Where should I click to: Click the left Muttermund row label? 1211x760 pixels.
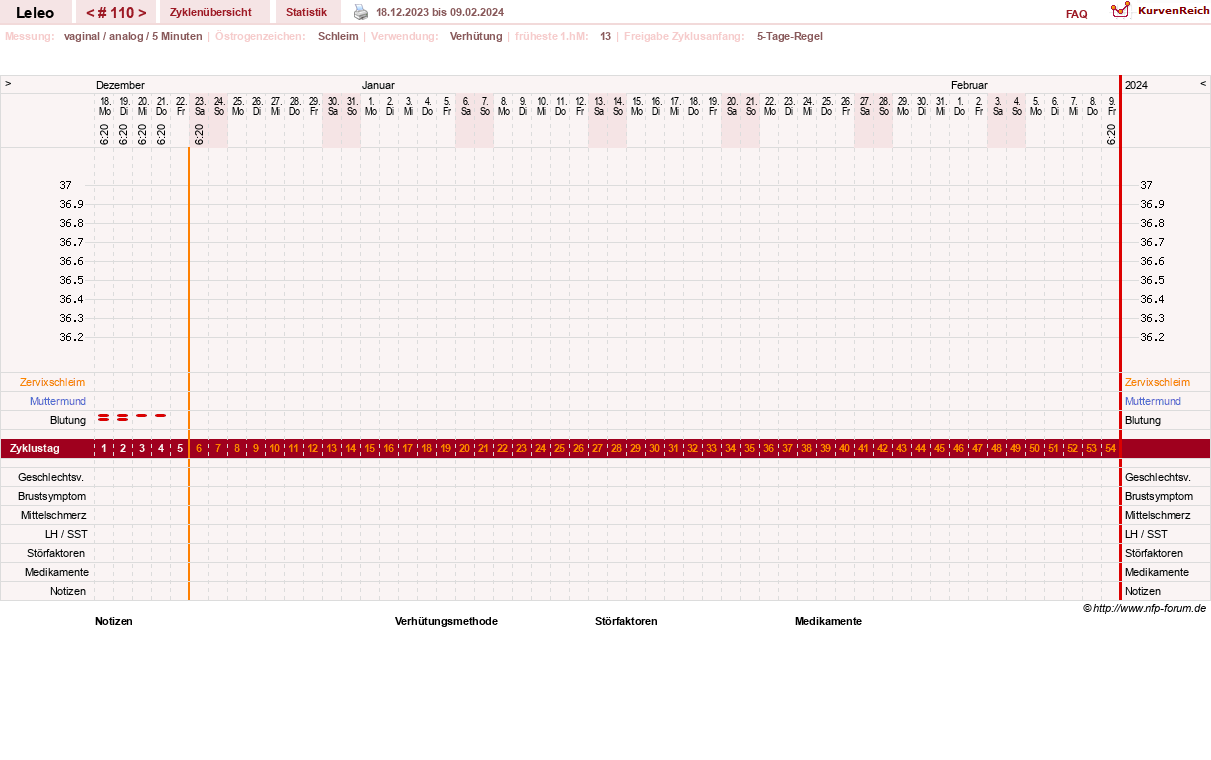click(57, 401)
